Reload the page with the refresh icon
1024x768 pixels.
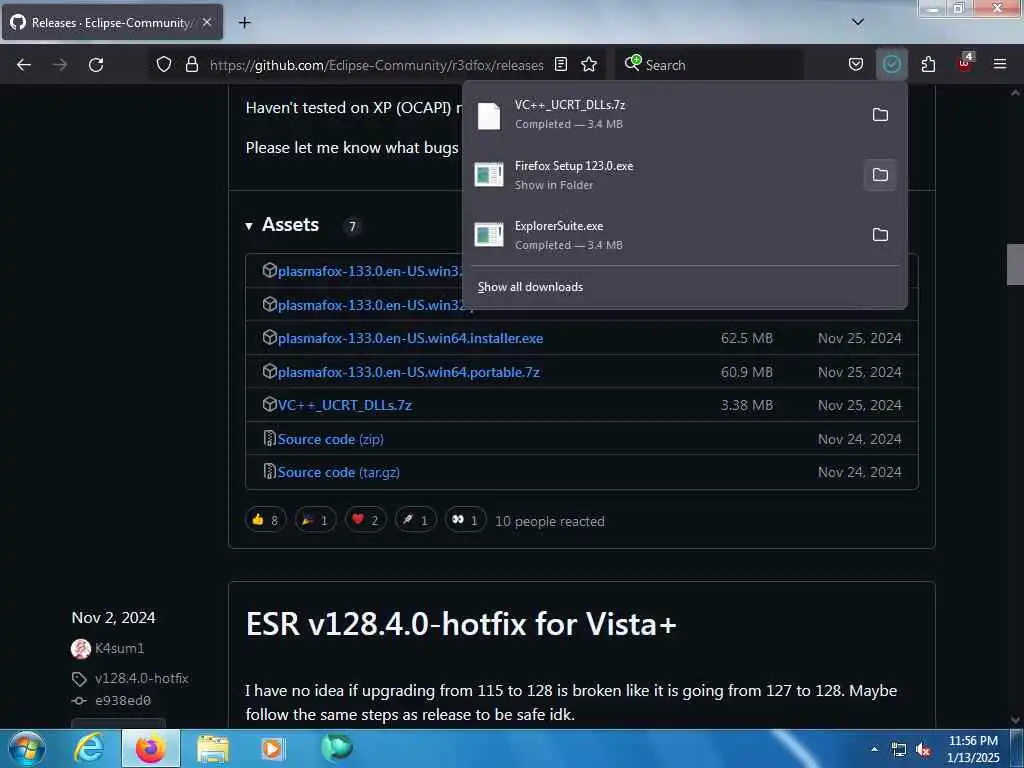pos(96,65)
